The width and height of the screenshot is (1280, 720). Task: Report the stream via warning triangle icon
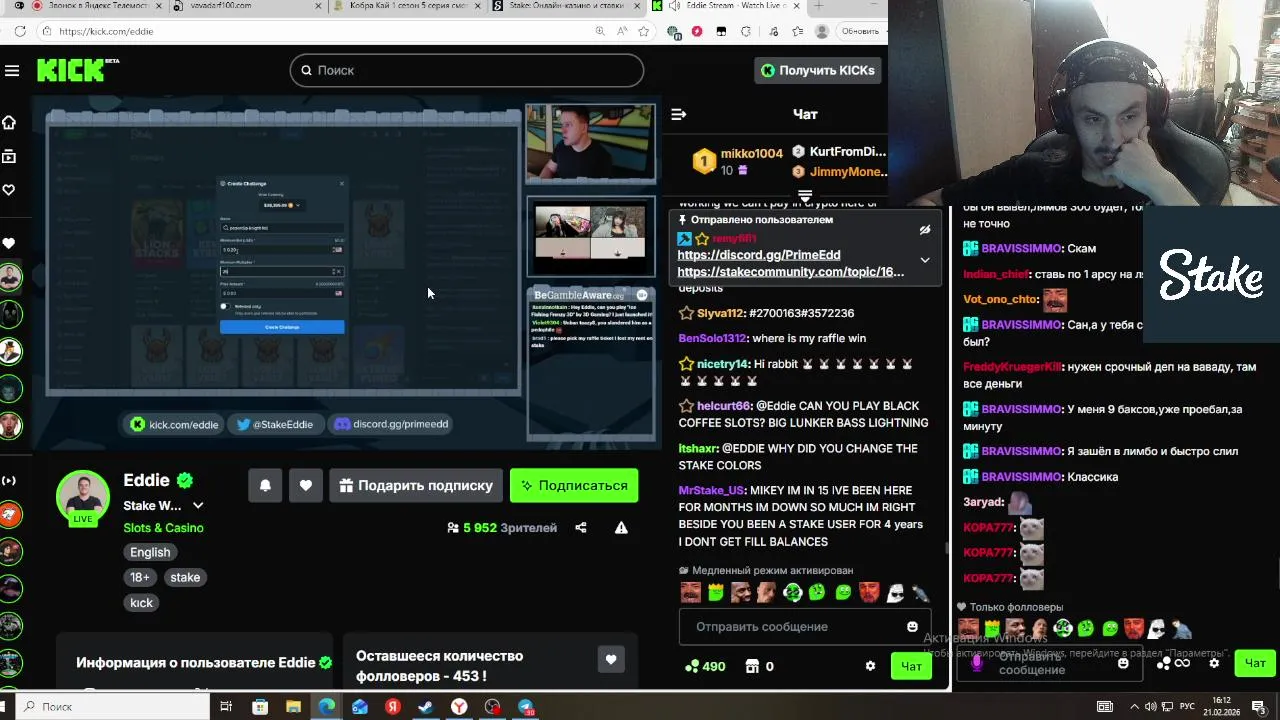(621, 527)
